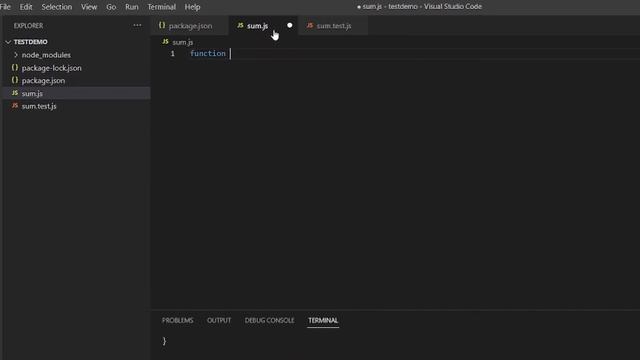Click the unsaved dot on sum.js tab
Screen dimensions: 640x360
pyautogui.click(x=289, y=25)
